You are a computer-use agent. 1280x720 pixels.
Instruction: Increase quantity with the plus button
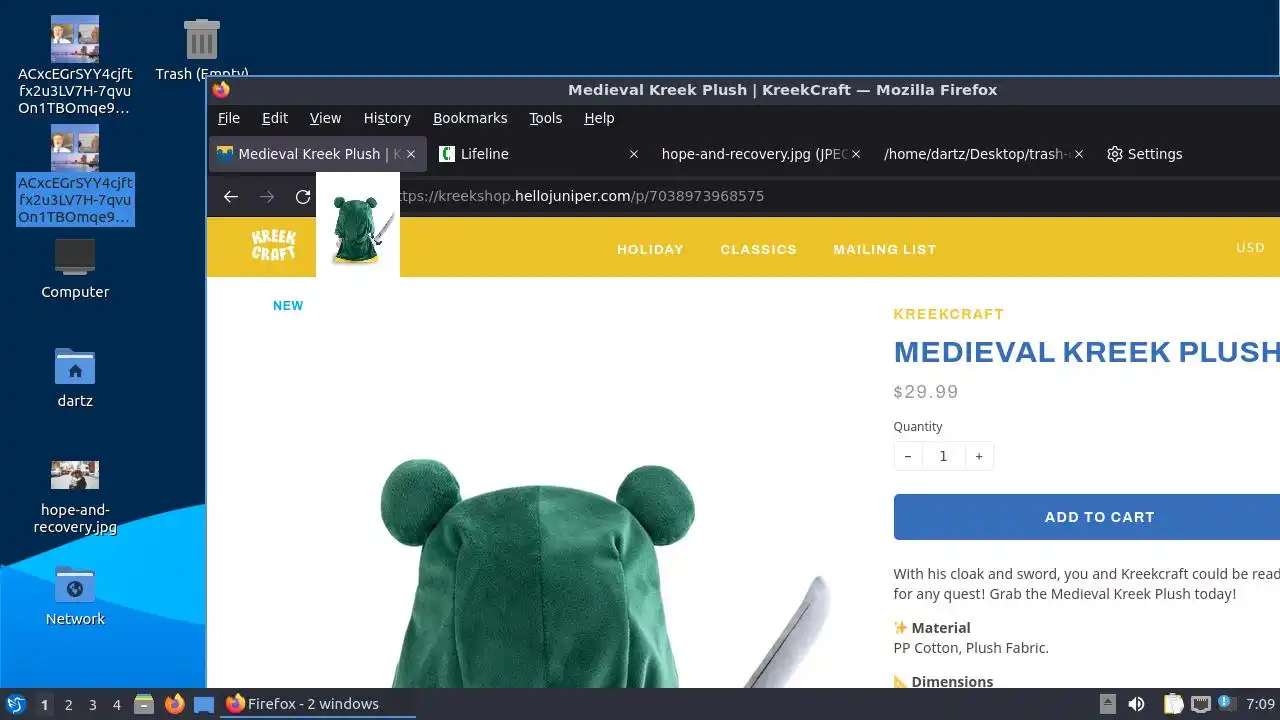(x=979, y=456)
